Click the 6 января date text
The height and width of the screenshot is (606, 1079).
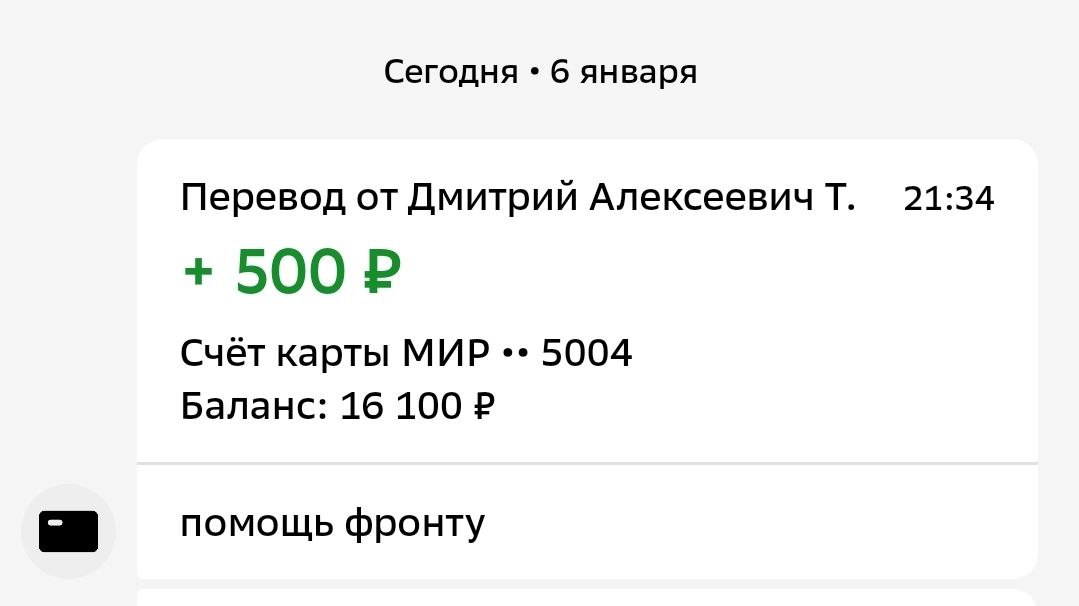(x=623, y=72)
